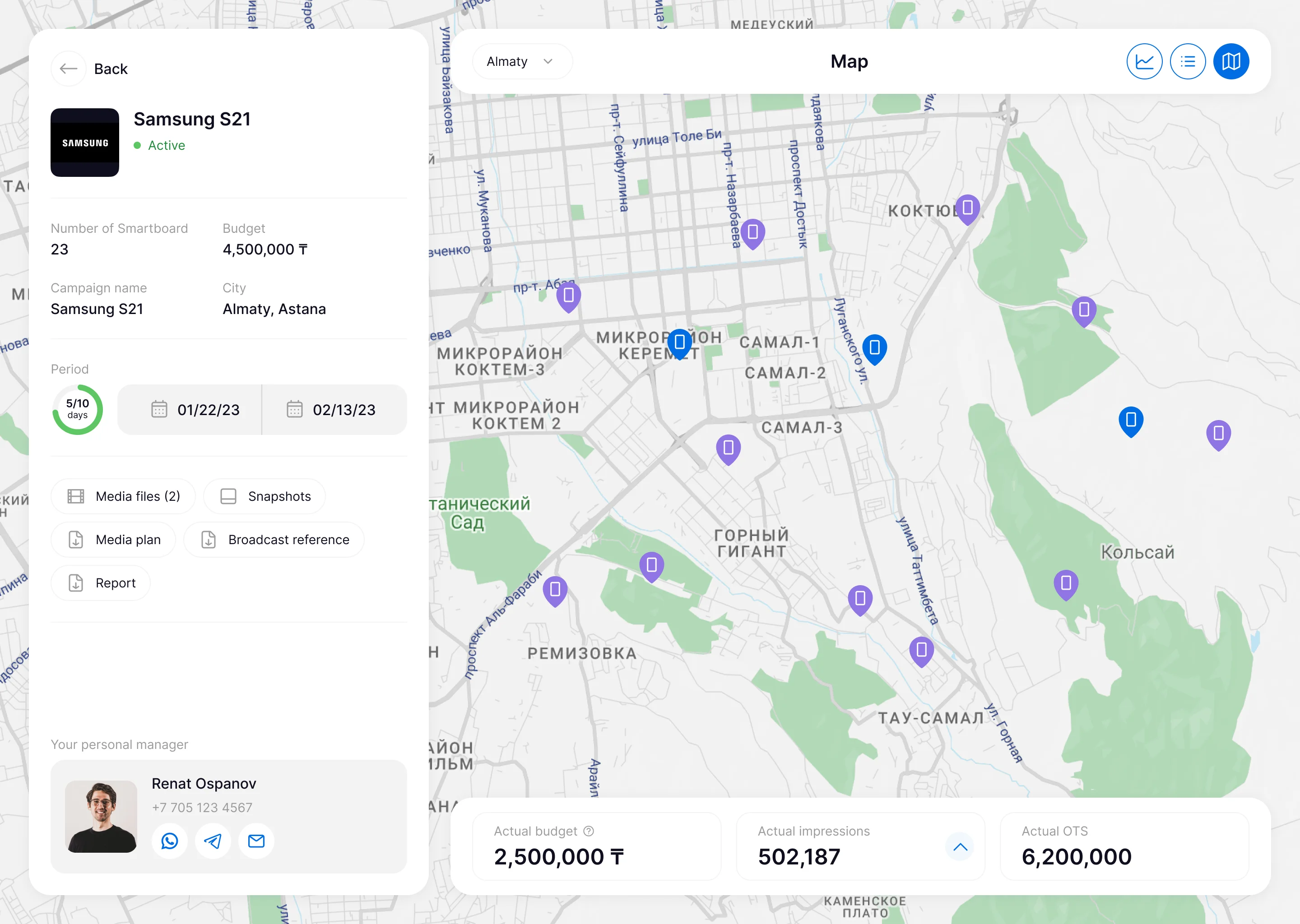Click the phone number +7 705 123 4567
Screen dimensions: 1300x924
pos(202,807)
